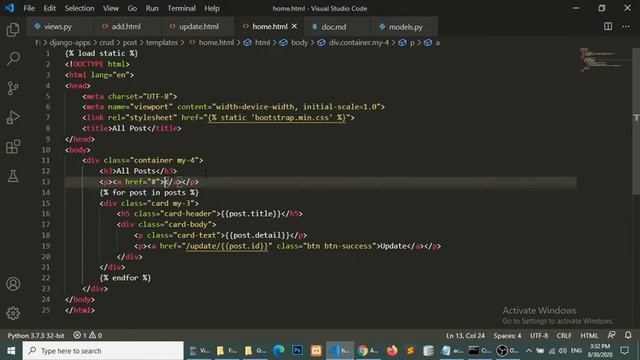This screenshot has width=640, height=360.
Task: Open the Testing flask view
Action: point(13,176)
